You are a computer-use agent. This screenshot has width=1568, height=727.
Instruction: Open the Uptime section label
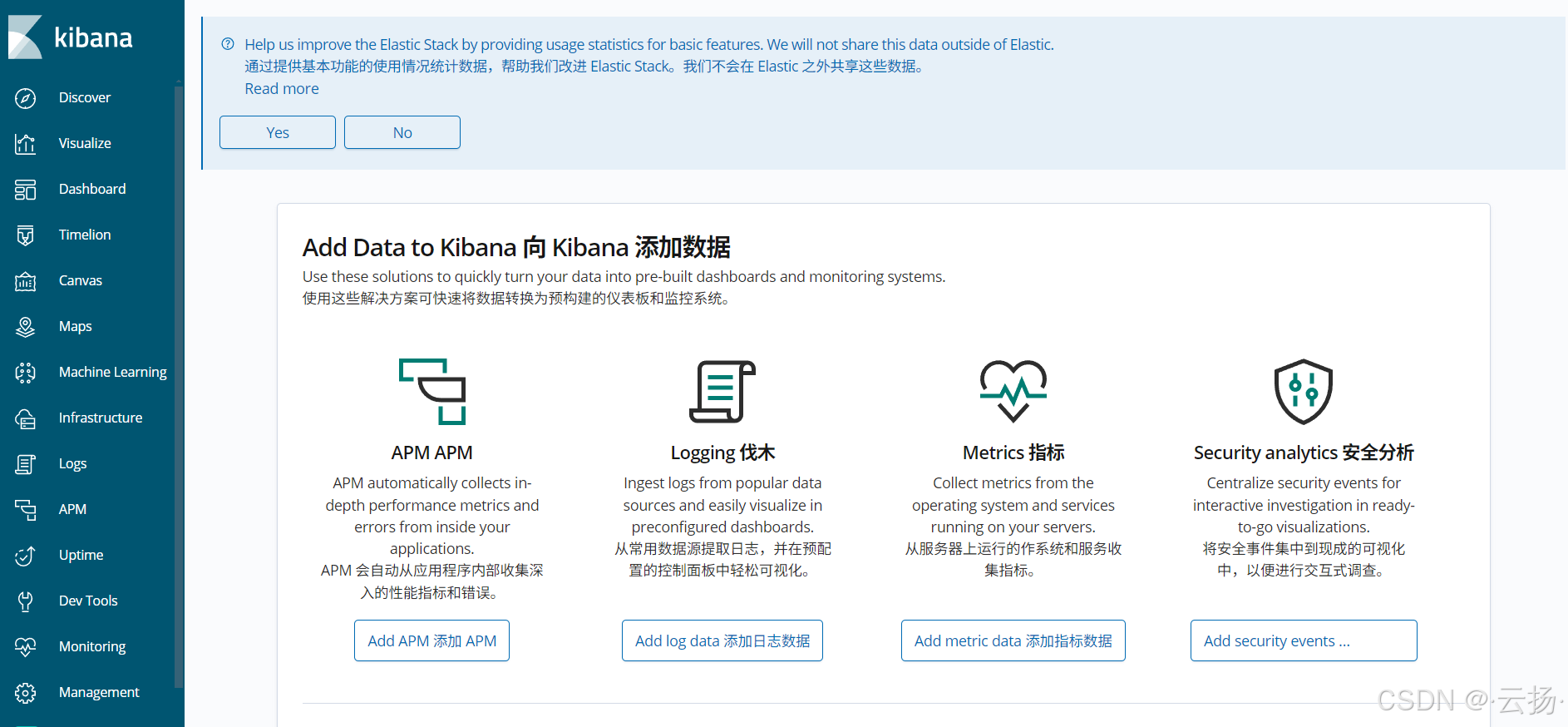81,555
